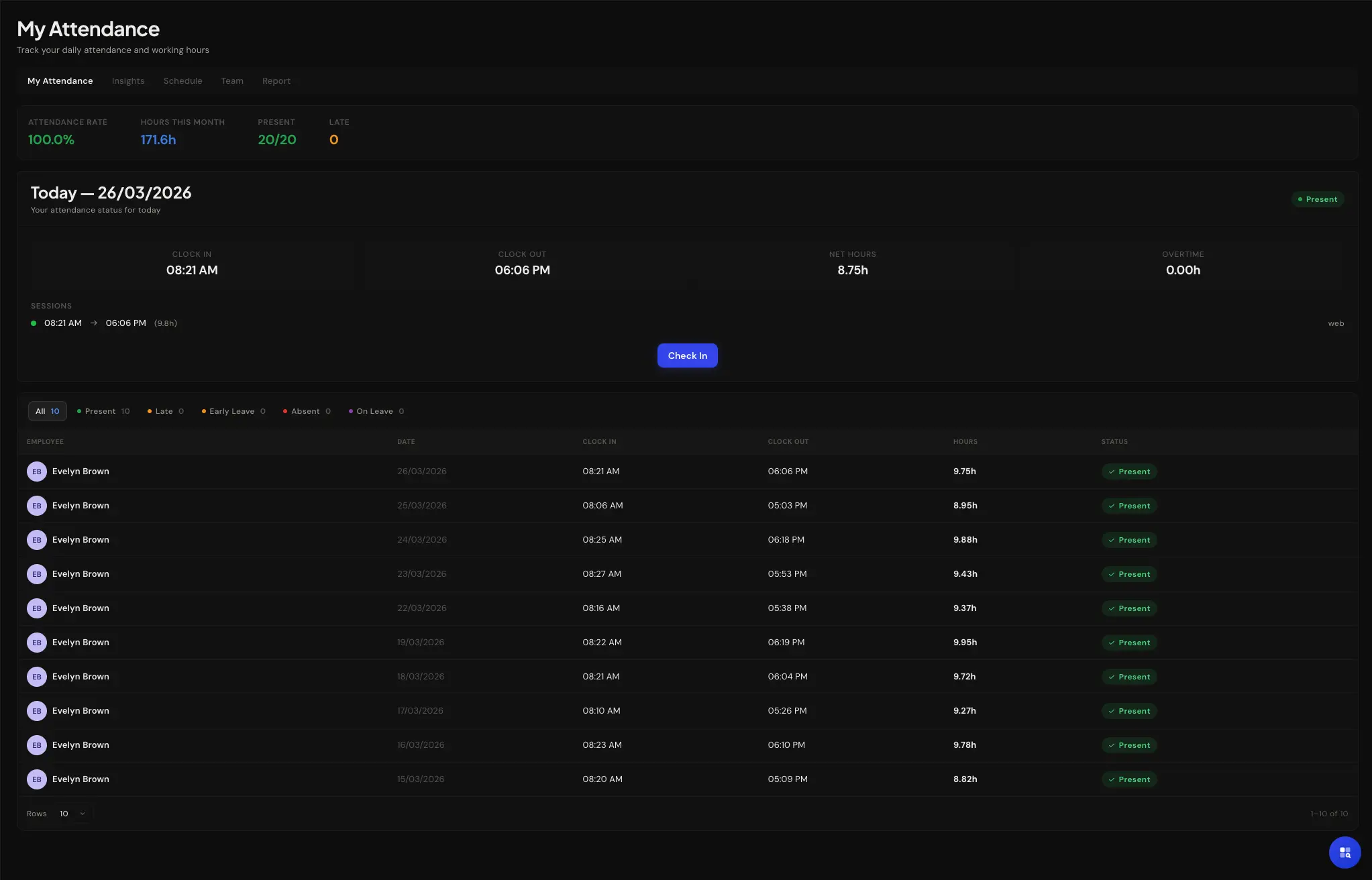
Task: Toggle the On Leave filter chip
Action: (x=376, y=411)
